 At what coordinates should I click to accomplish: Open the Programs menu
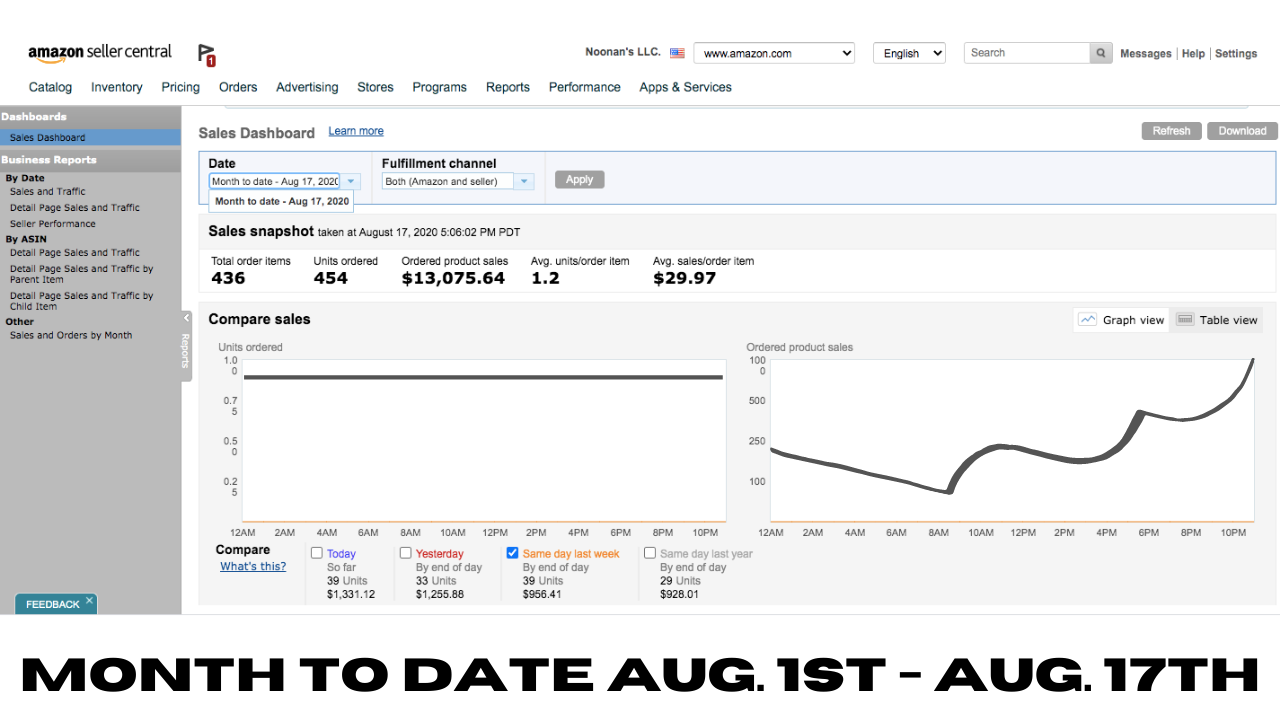tap(440, 87)
